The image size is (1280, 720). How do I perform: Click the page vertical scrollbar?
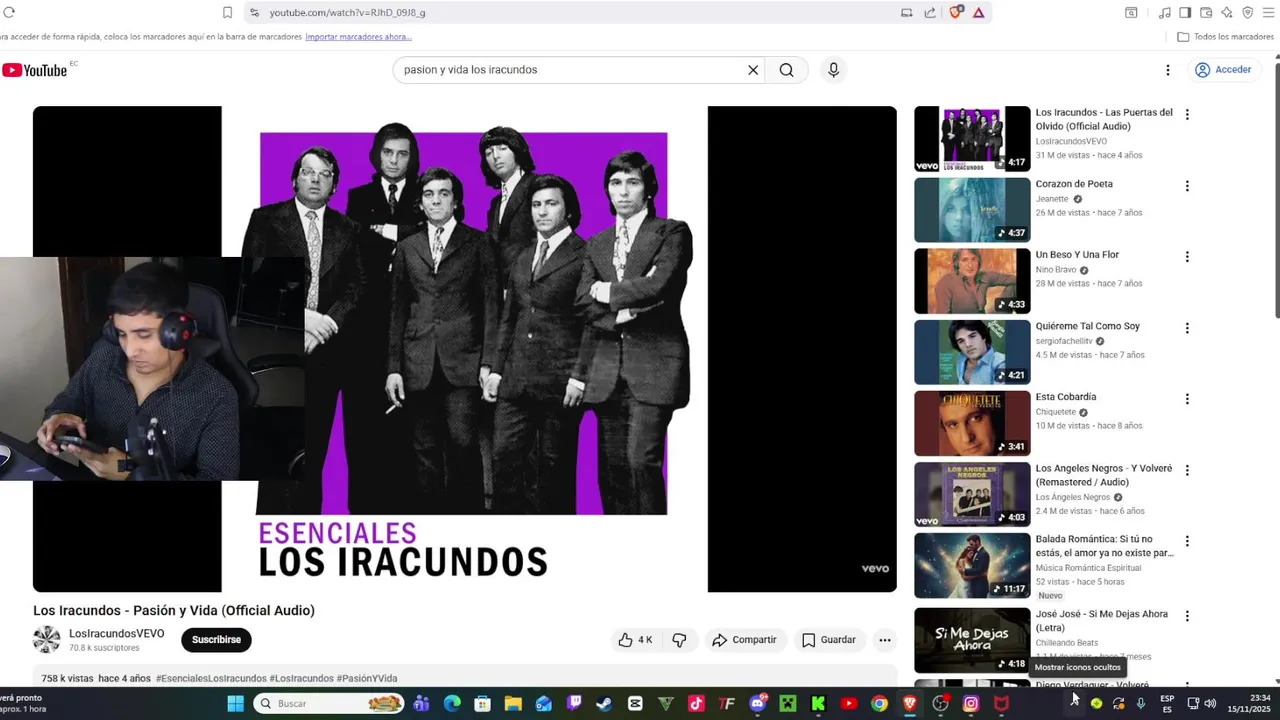pyautogui.click(x=1275, y=190)
